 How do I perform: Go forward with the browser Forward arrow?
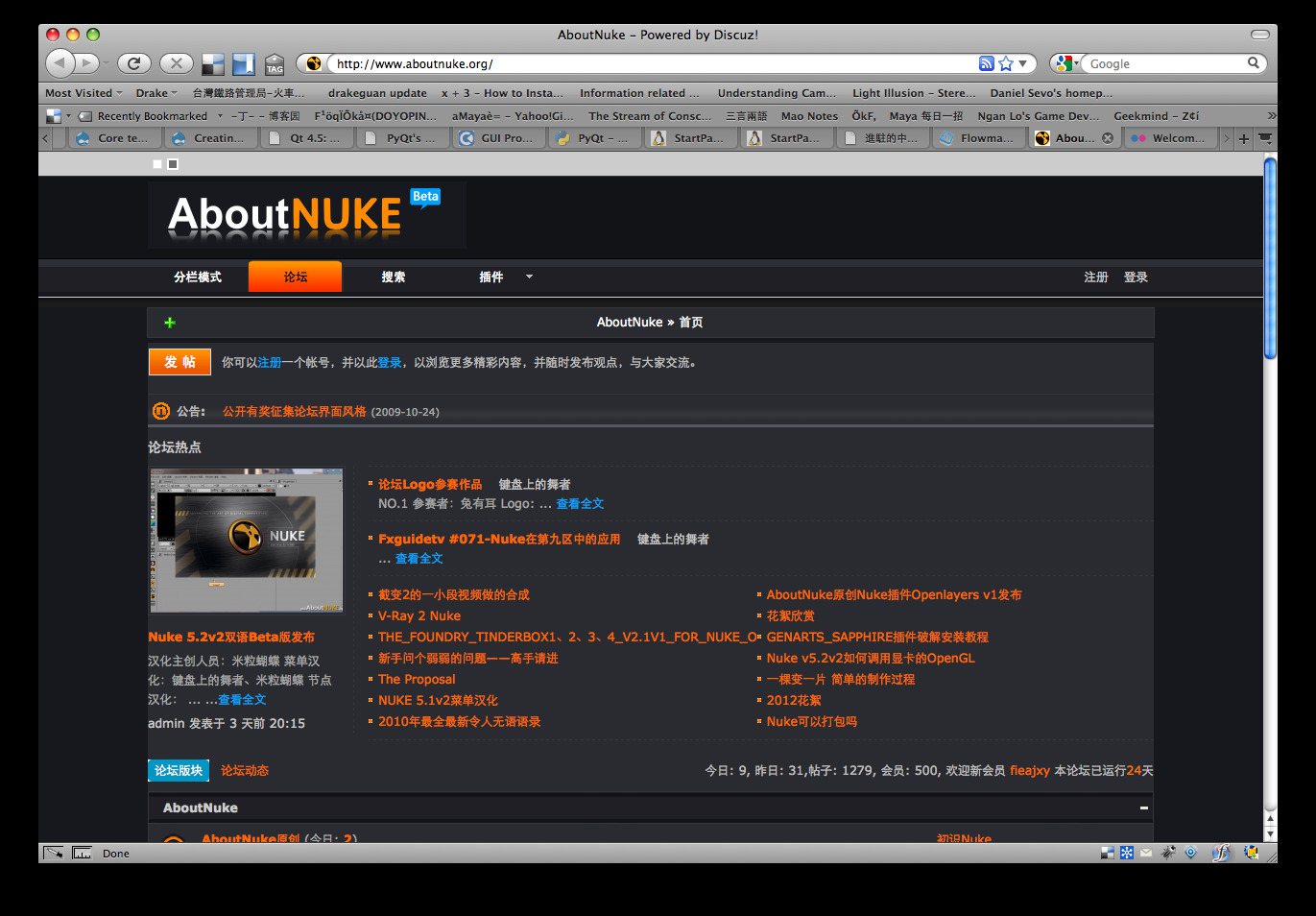point(87,63)
